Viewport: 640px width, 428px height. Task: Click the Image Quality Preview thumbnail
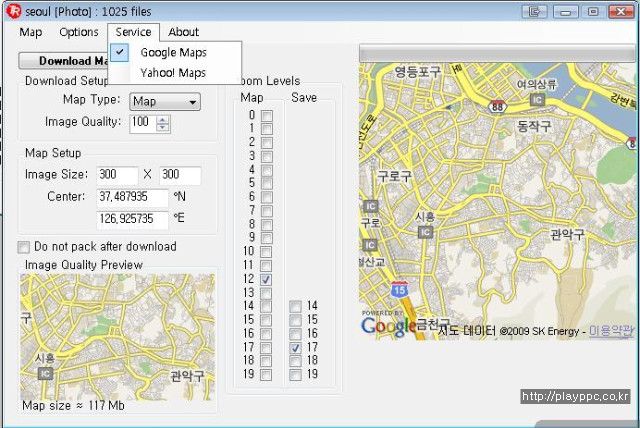tap(118, 337)
